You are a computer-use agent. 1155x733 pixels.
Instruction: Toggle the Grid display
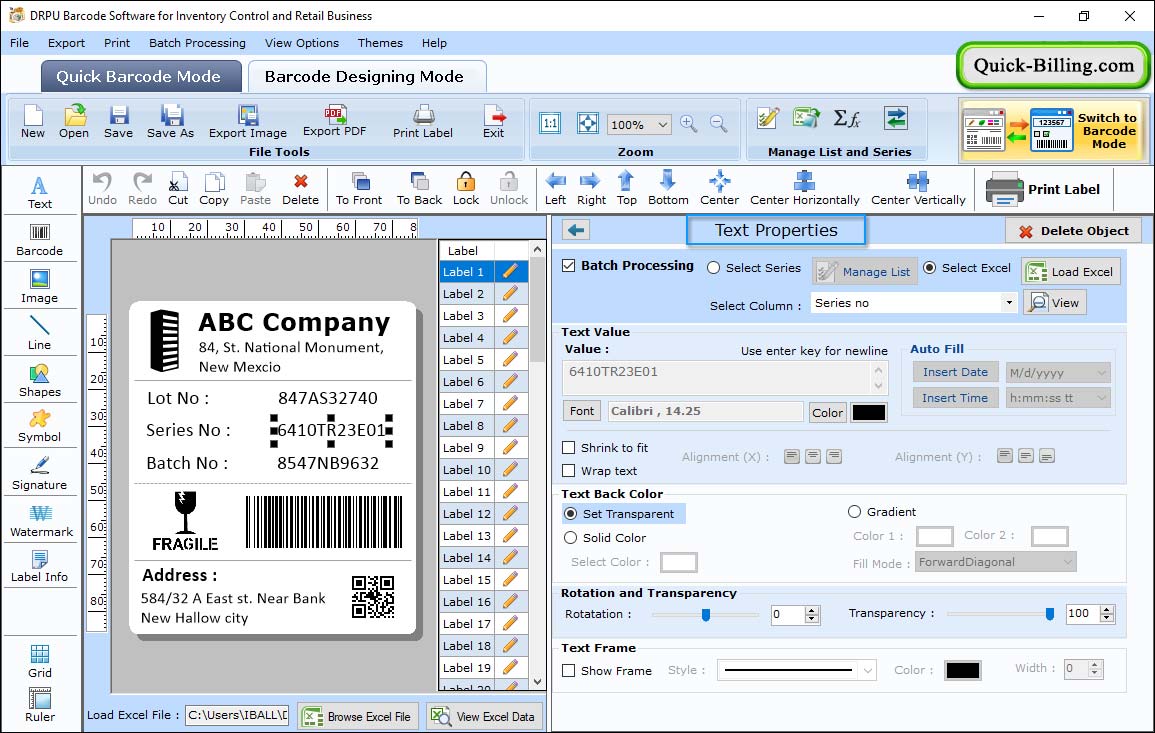pyautogui.click(x=40, y=661)
